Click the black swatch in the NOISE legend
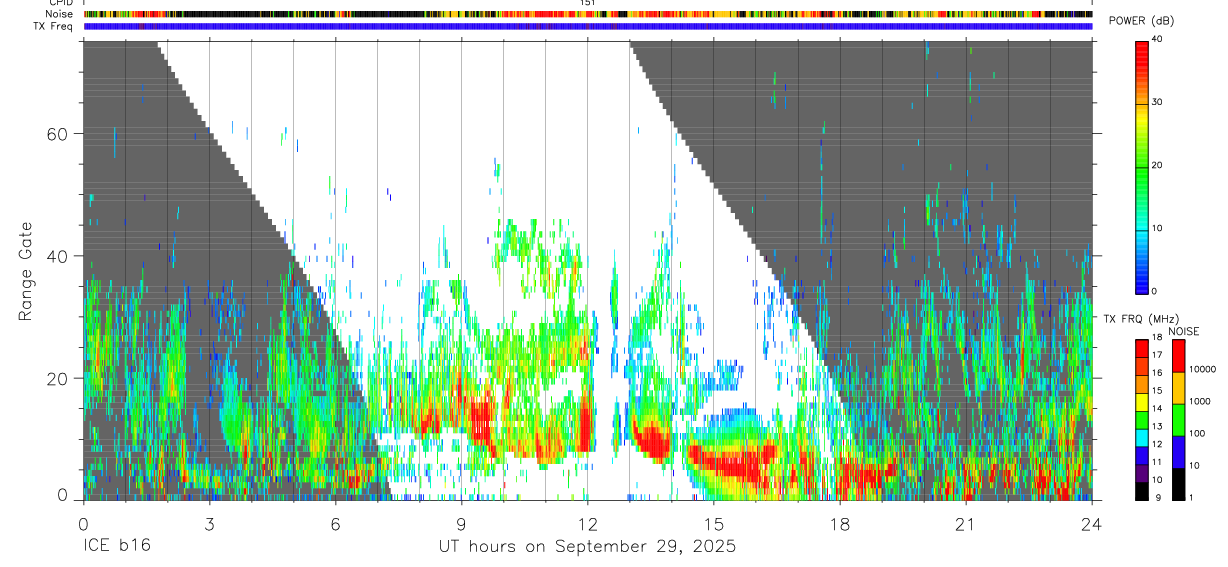1228x567 pixels. tap(1178, 484)
